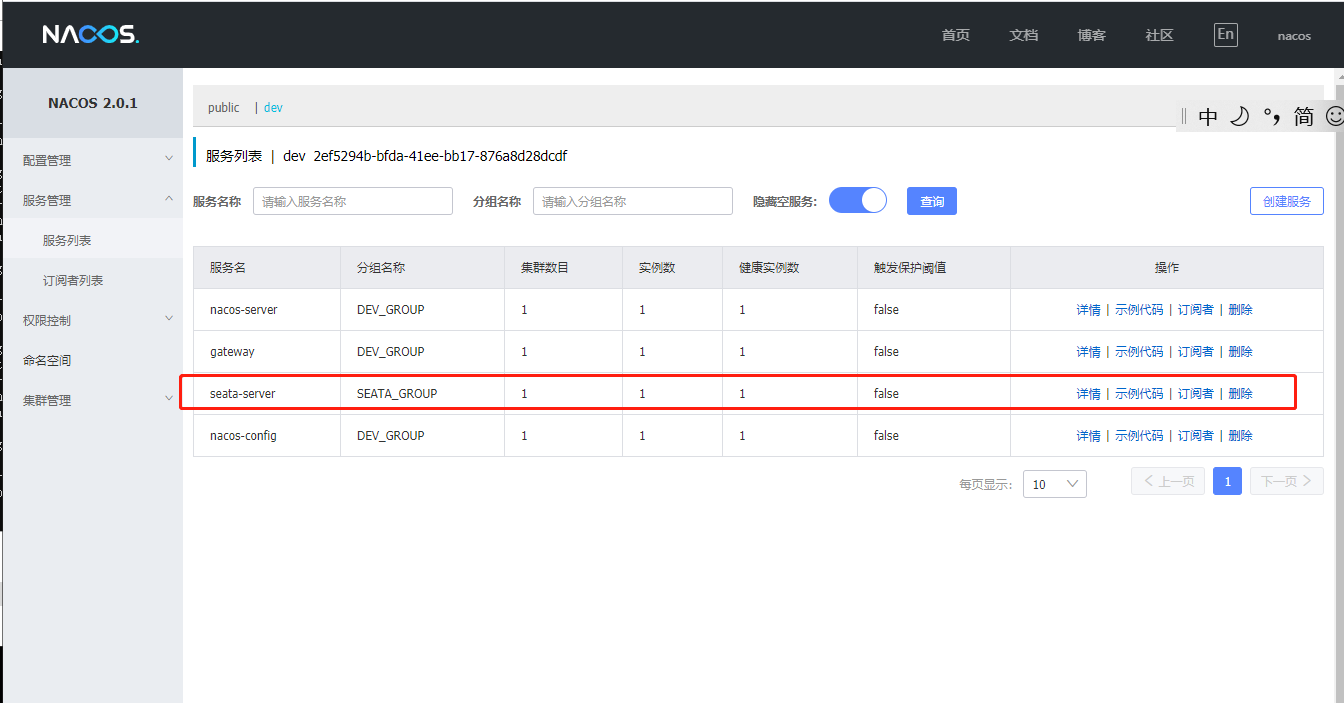1344x703 pixels.
Task: Switch language with the En icon
Action: click(x=1225, y=34)
